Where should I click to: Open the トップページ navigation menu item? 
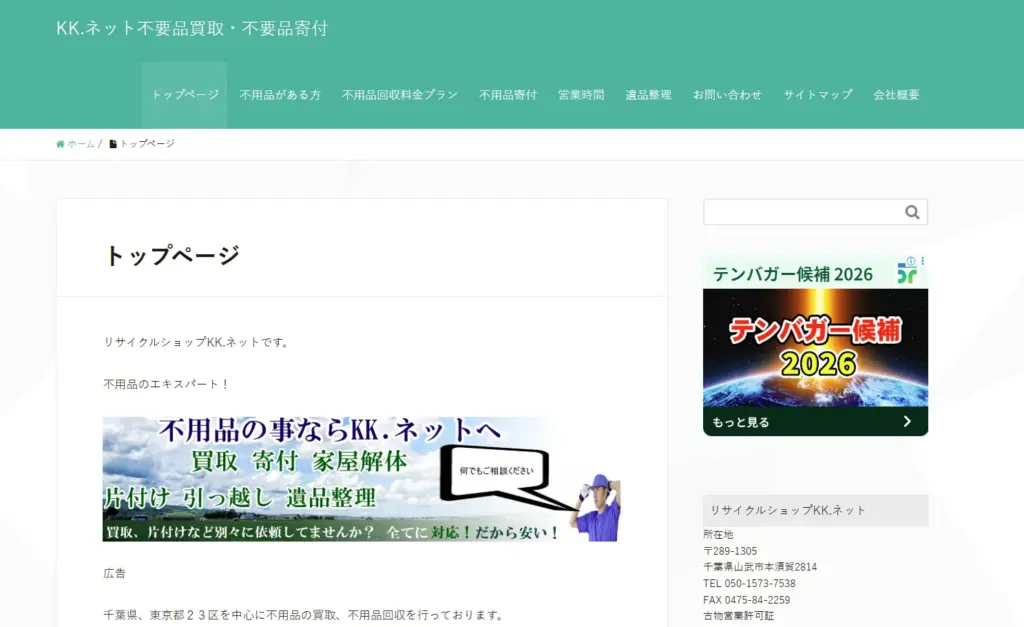pos(184,95)
